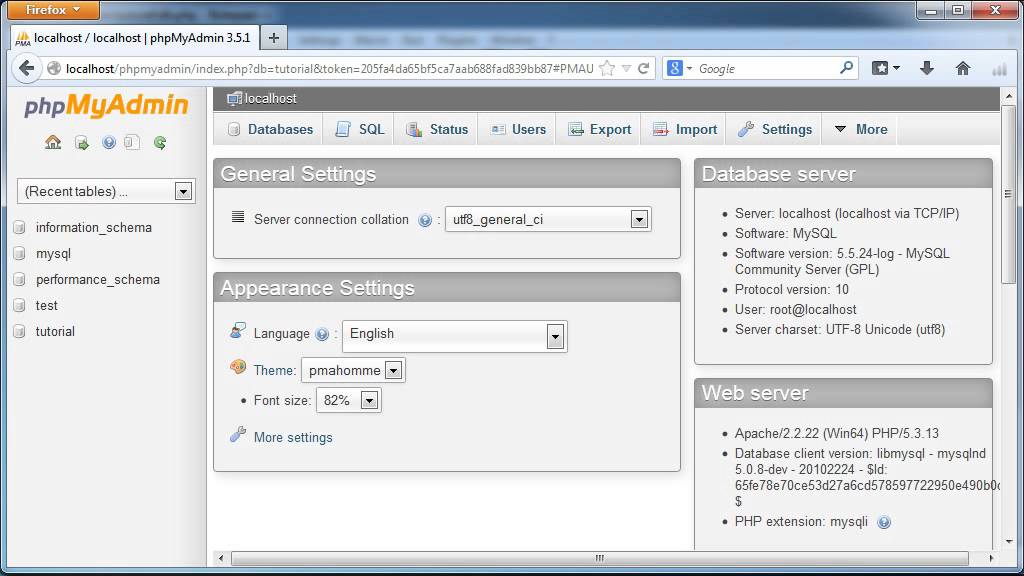The width and height of the screenshot is (1024, 576).
Task: Open the Theme dropdown showing pmahomme
Action: 353,370
